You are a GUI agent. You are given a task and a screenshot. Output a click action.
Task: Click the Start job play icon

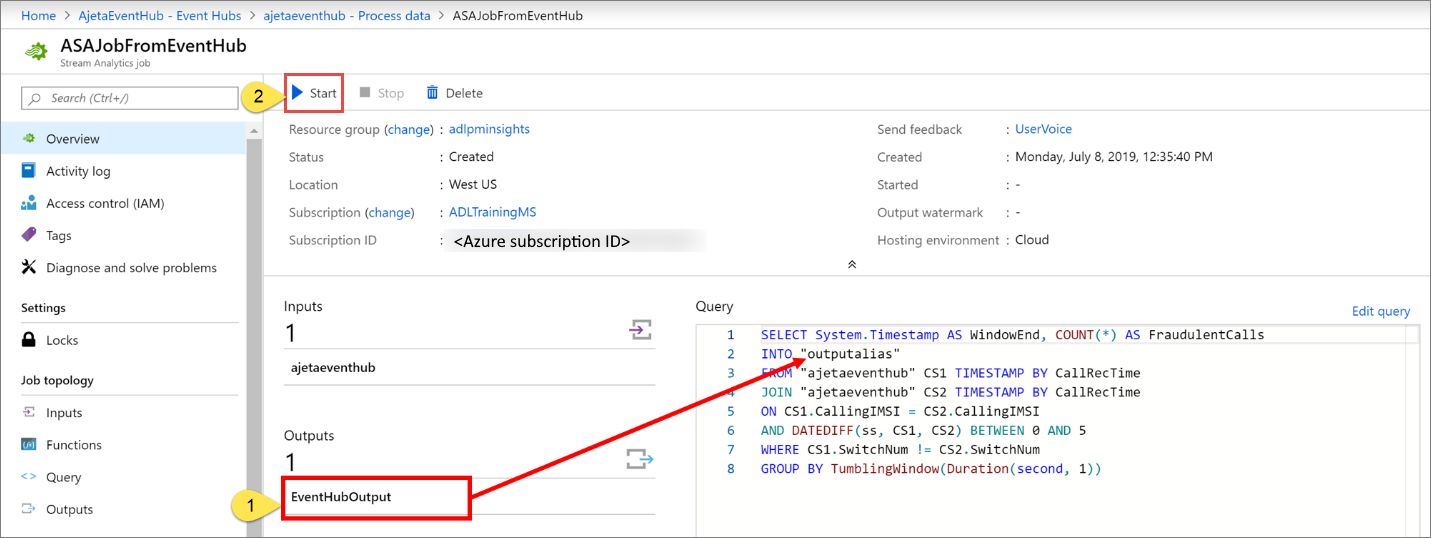[297, 93]
